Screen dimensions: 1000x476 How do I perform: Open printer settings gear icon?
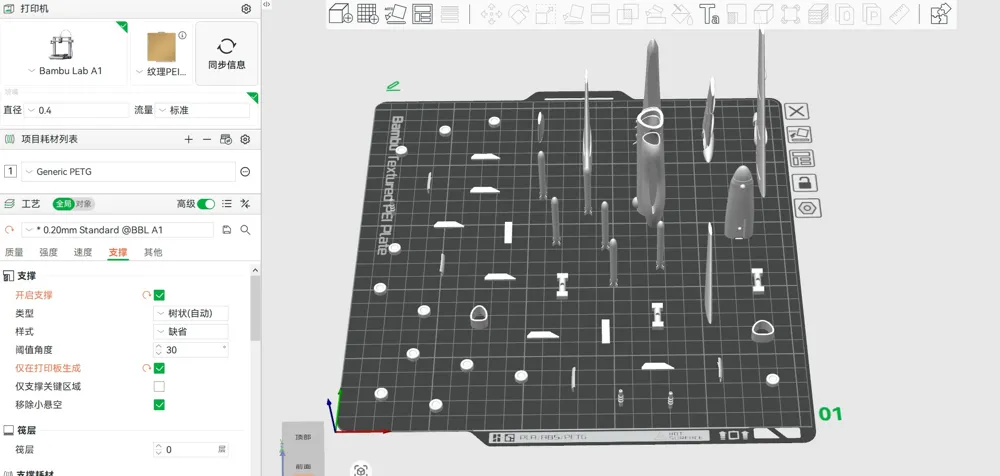(246, 8)
